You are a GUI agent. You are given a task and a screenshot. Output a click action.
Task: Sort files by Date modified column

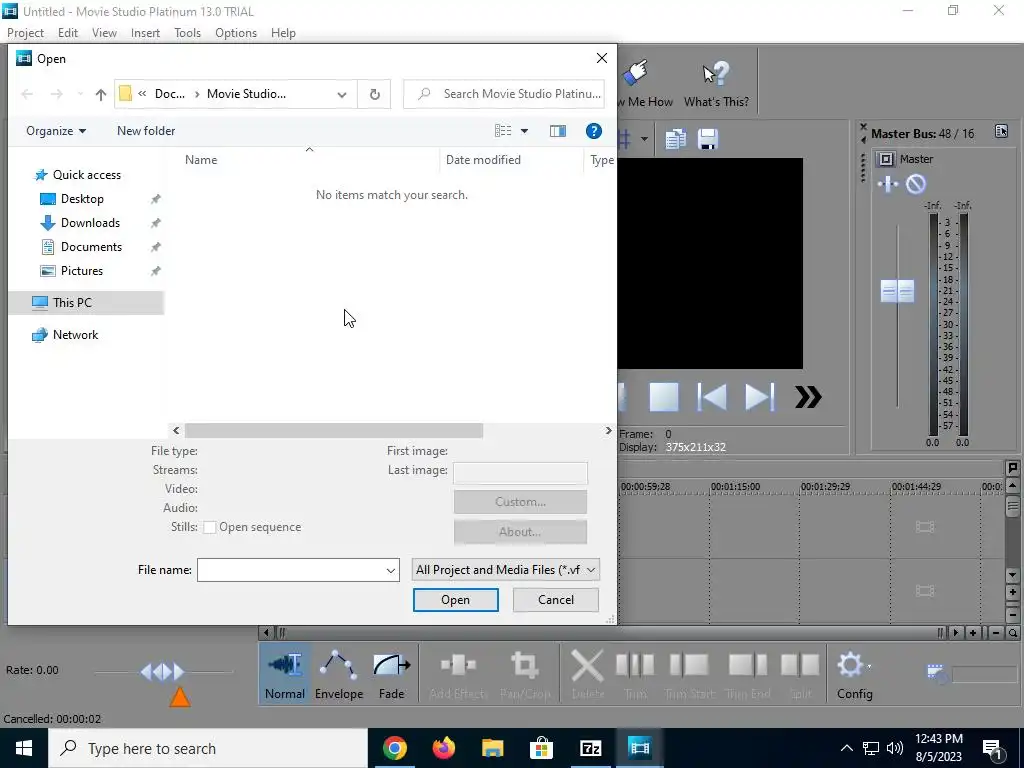click(x=483, y=159)
